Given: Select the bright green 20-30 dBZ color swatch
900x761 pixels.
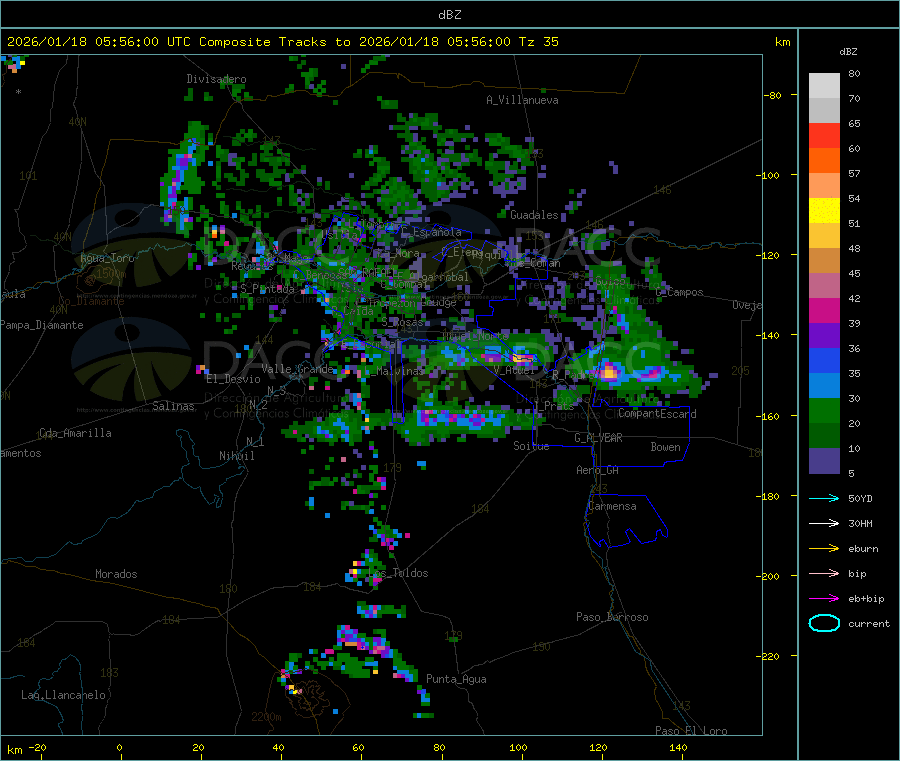Looking at the screenshot, I should tap(824, 410).
